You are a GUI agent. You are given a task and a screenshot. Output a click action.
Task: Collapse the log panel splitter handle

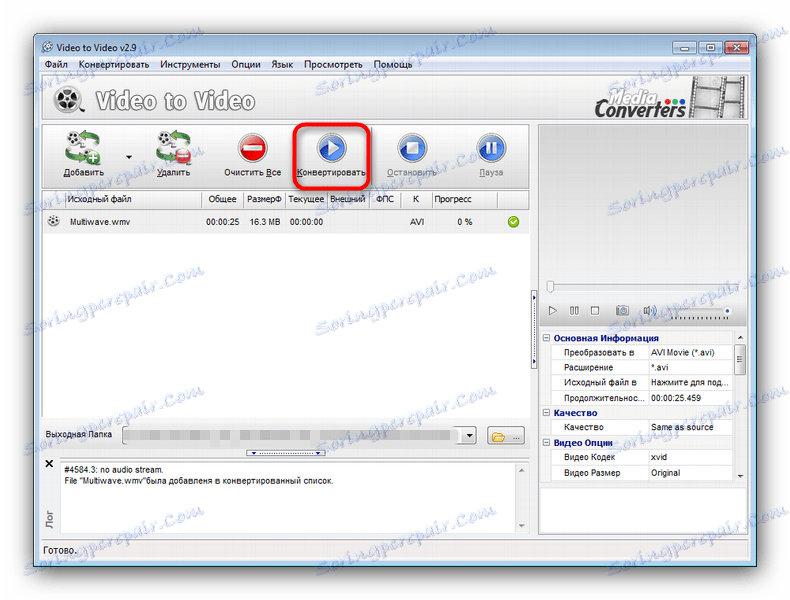pyautogui.click(x=286, y=453)
